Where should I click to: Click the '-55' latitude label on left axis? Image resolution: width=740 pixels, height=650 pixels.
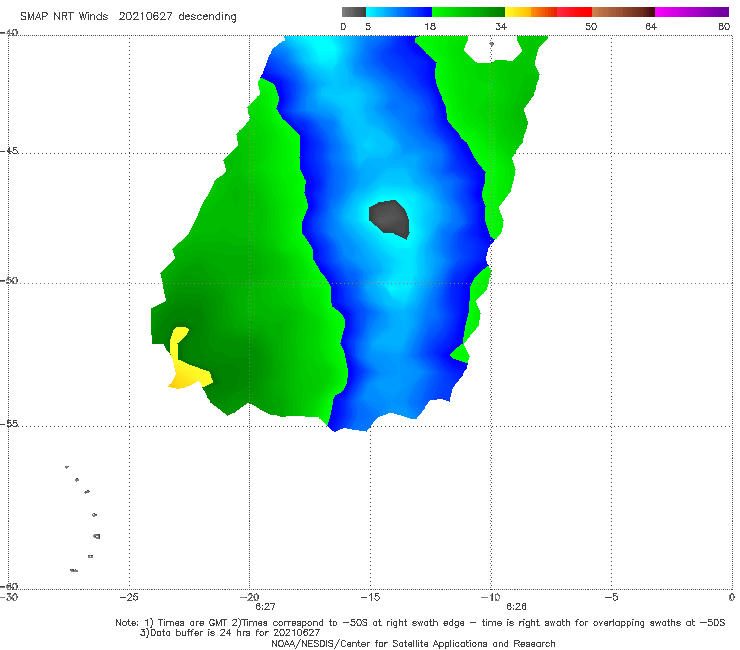[9, 424]
